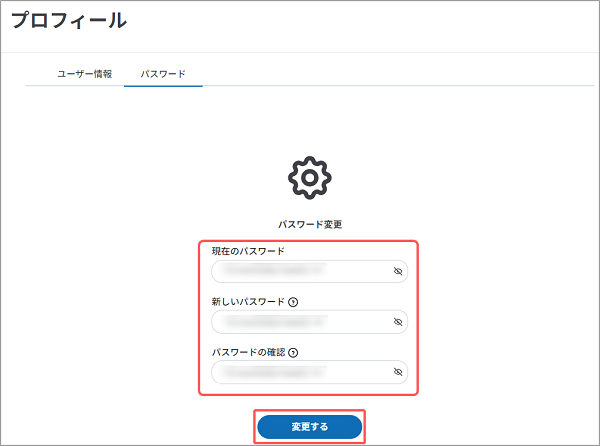Click the blurred value in the current password box
The height and width of the screenshot is (446, 600).
(x=274, y=271)
